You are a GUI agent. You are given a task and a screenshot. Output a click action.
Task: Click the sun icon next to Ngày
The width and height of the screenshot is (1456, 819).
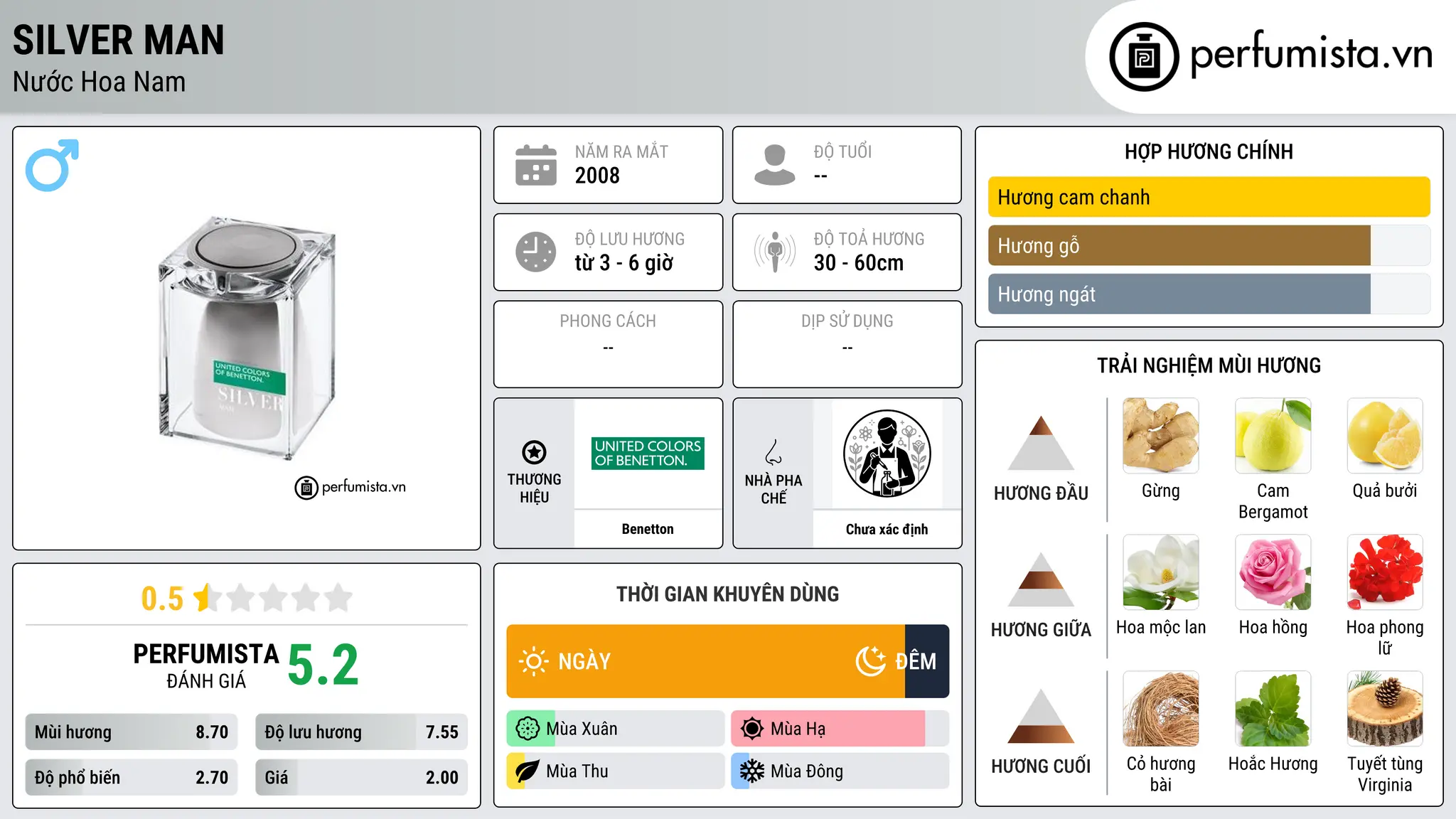(533, 661)
